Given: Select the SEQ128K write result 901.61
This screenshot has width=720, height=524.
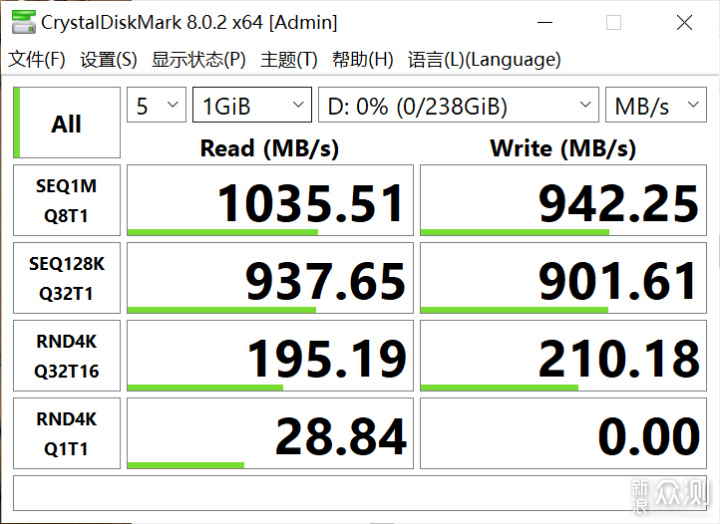Looking at the screenshot, I should click(563, 278).
